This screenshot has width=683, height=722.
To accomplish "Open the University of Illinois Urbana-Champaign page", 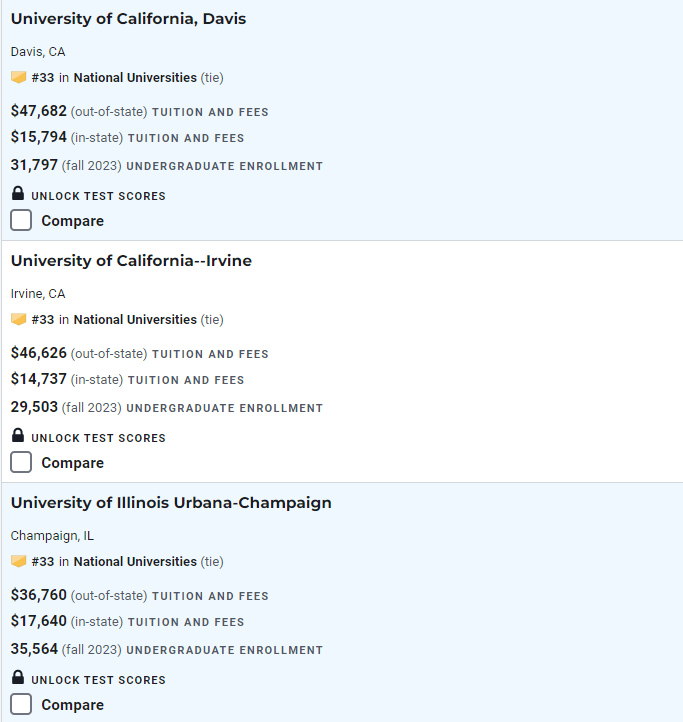I will [x=171, y=503].
